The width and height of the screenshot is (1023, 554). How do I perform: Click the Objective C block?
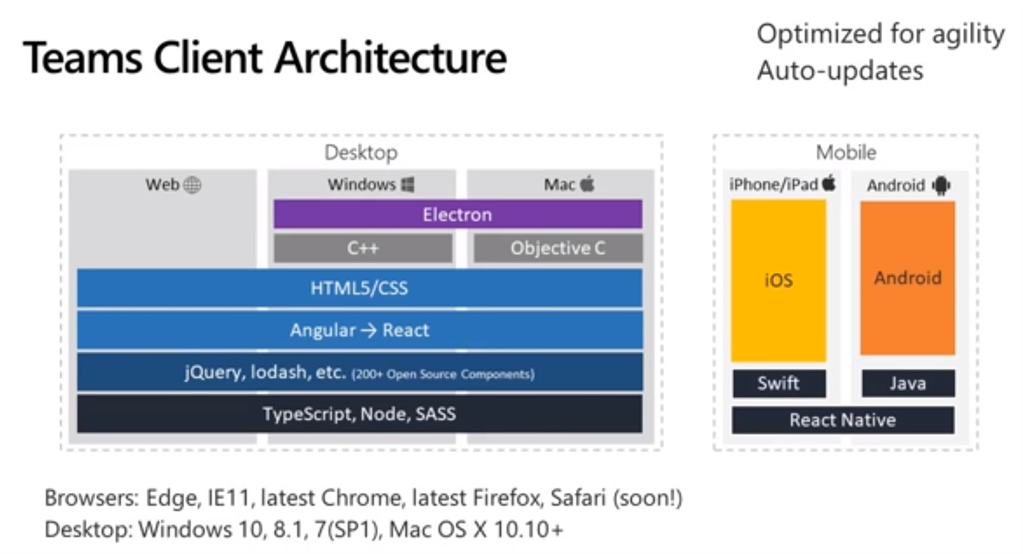[558, 249]
